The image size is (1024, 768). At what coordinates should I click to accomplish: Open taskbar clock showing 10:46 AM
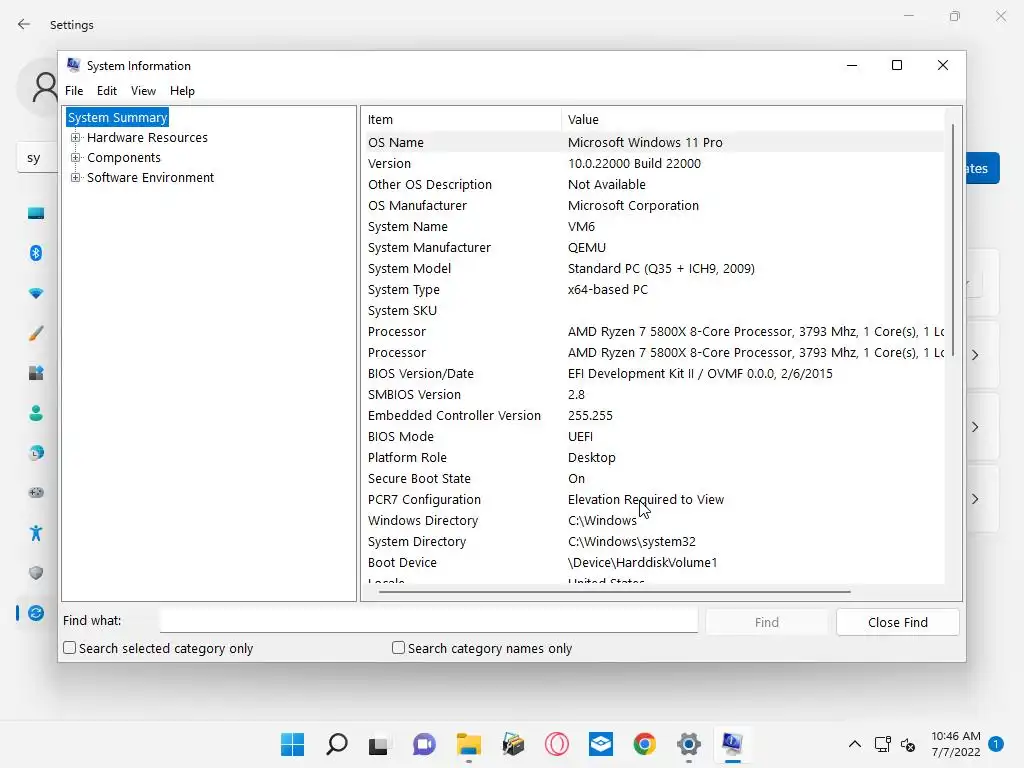point(955,744)
